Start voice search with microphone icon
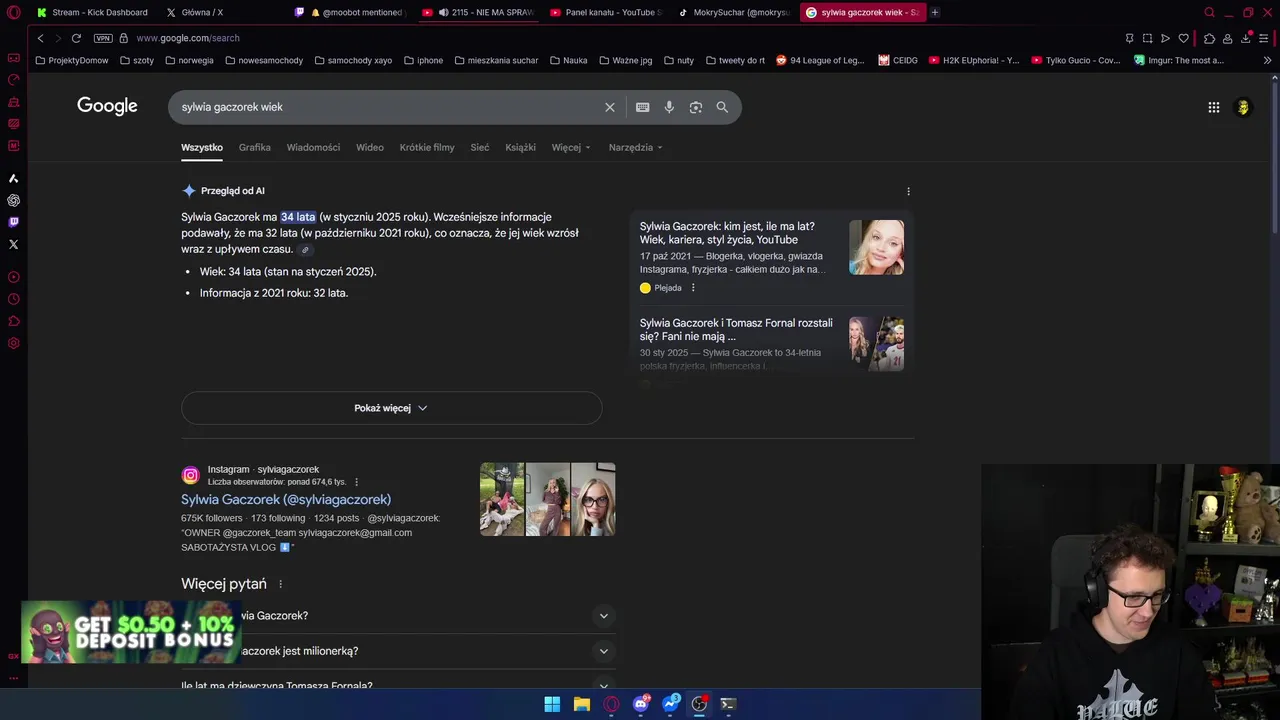Viewport: 1280px width, 720px height. point(669,107)
